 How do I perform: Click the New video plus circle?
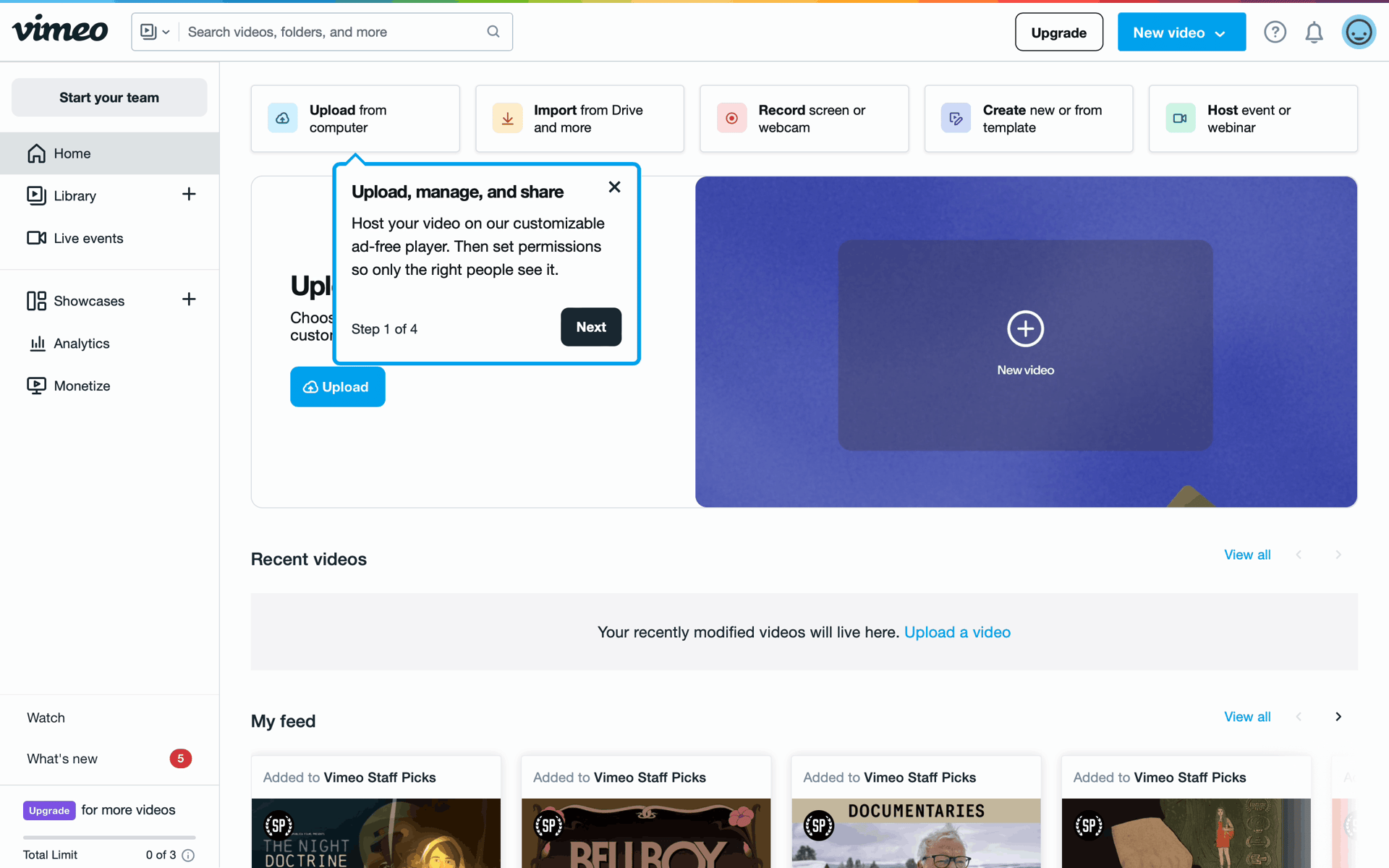1025,329
